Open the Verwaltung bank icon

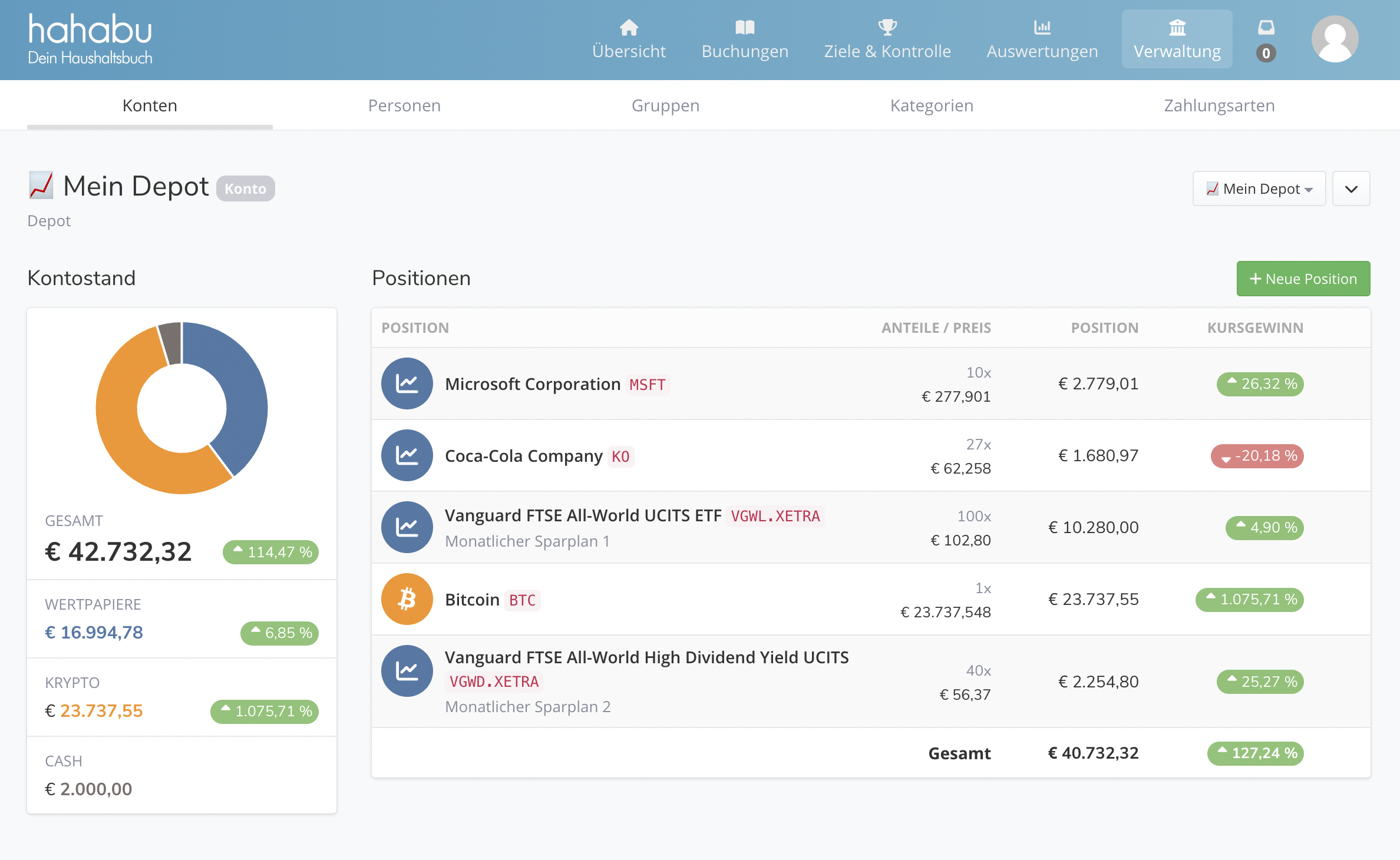coord(1177,27)
